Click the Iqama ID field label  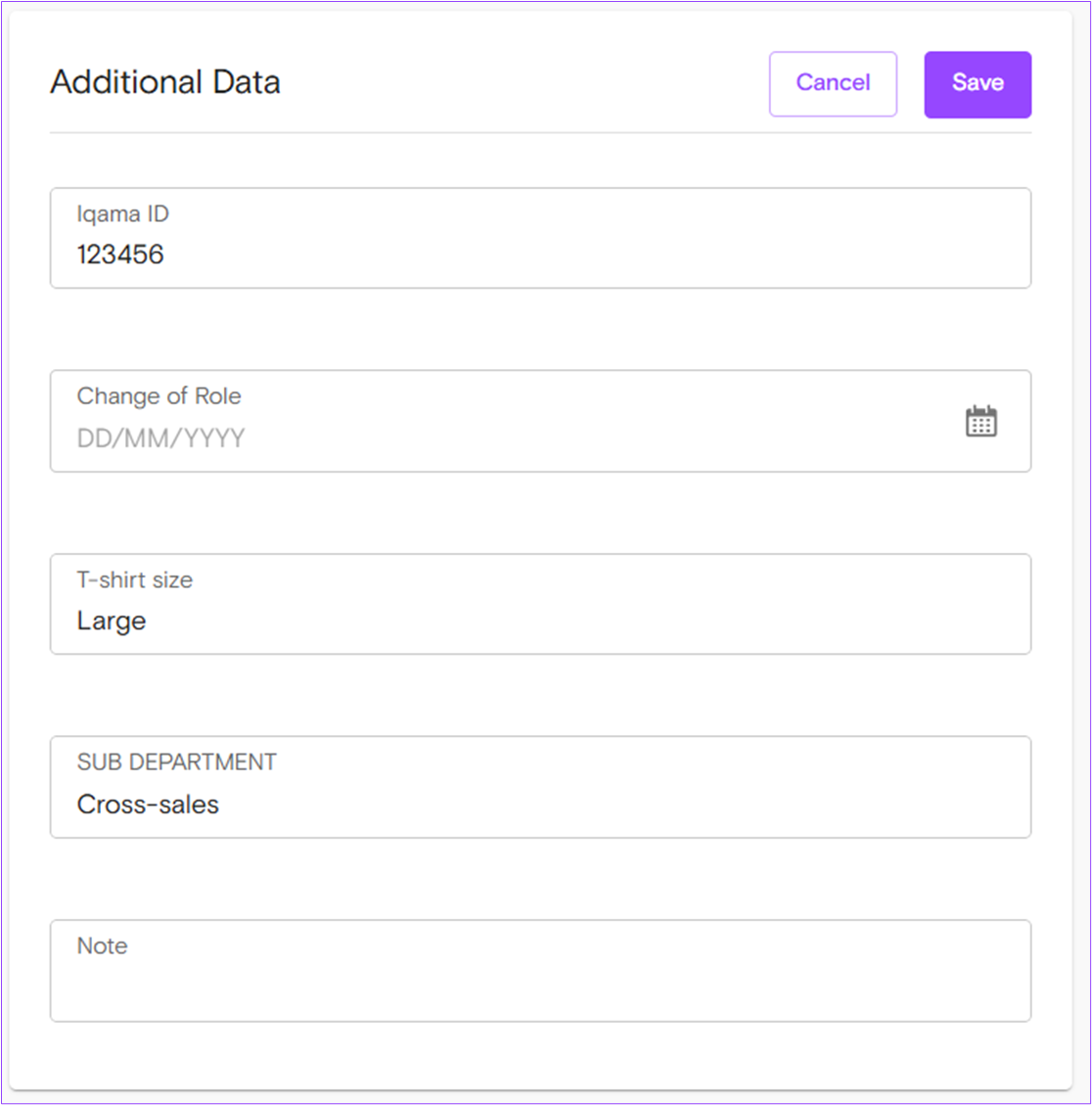(x=122, y=213)
